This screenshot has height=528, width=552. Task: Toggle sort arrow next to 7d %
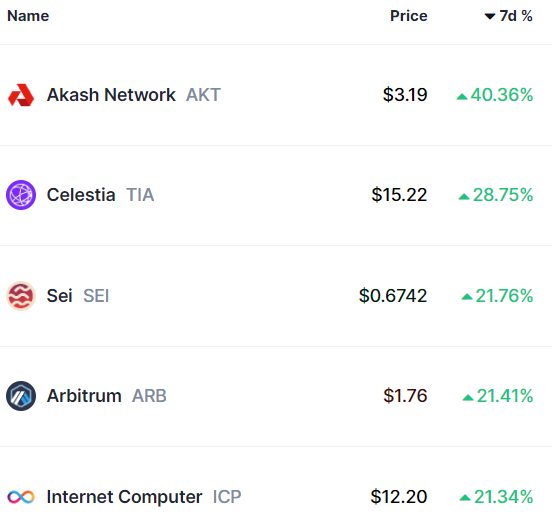click(490, 16)
